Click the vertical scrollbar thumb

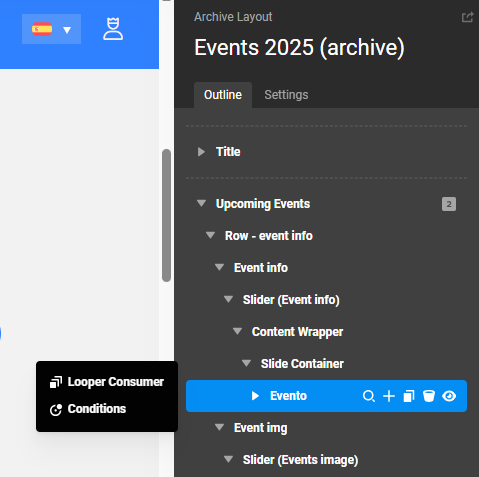pyautogui.click(x=166, y=215)
